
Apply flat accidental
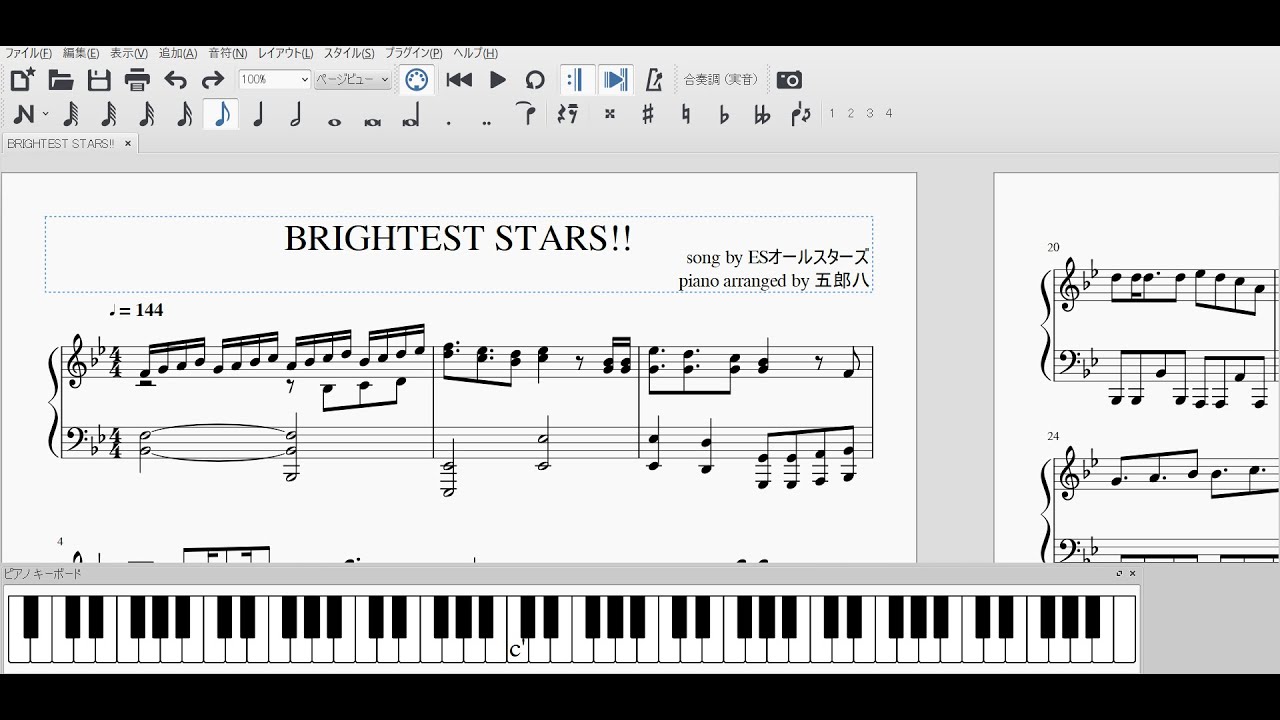[724, 114]
